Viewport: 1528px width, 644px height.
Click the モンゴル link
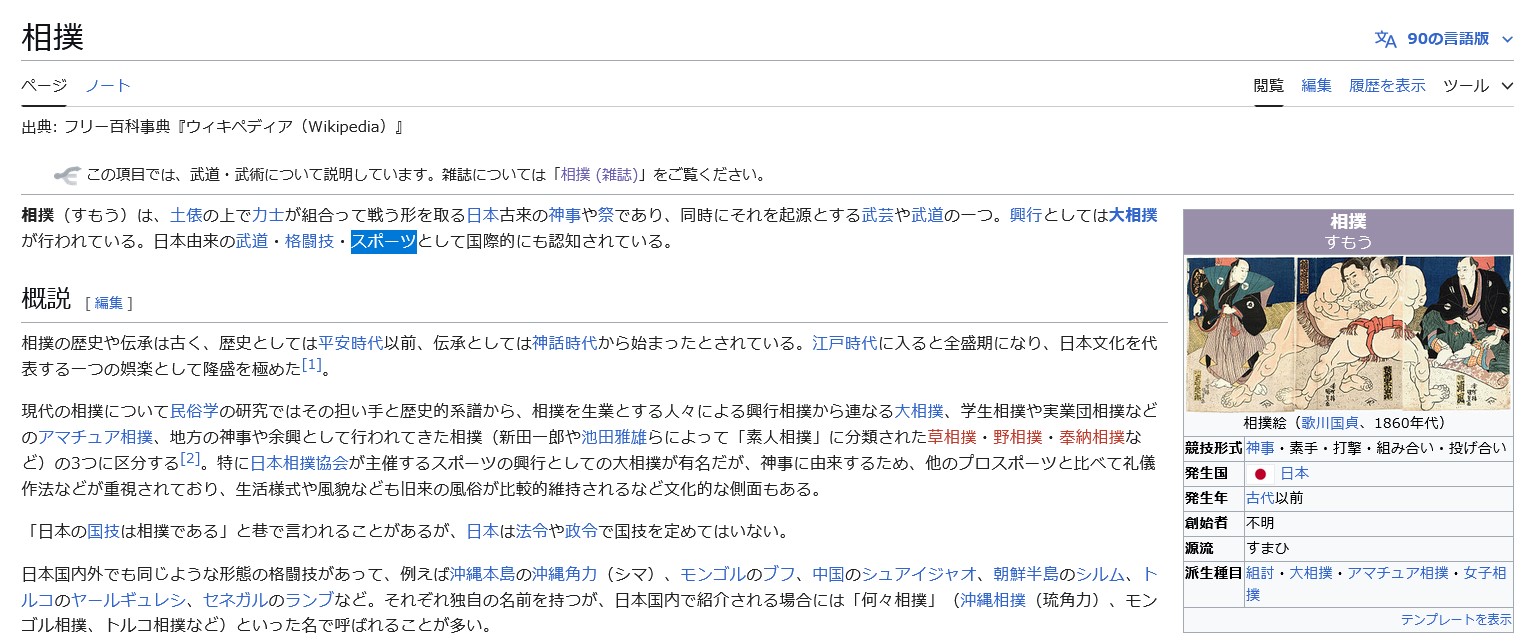click(x=713, y=574)
